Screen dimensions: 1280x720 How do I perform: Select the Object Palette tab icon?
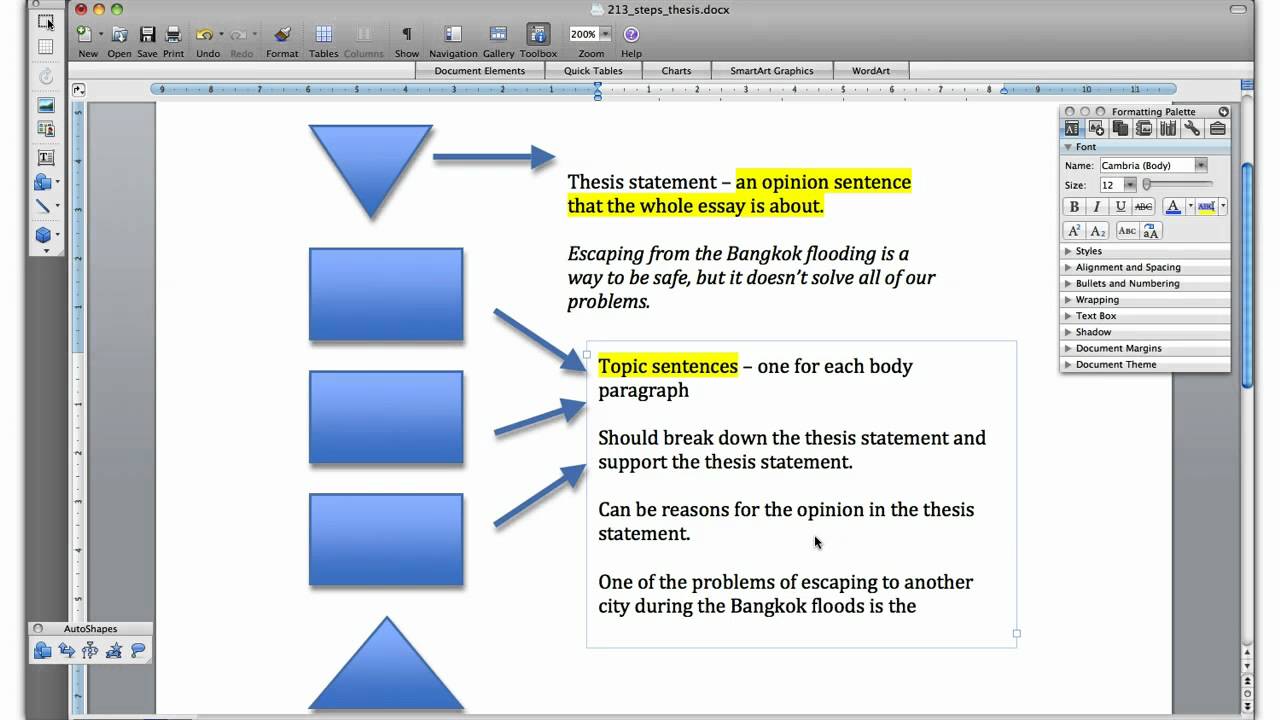1096,129
